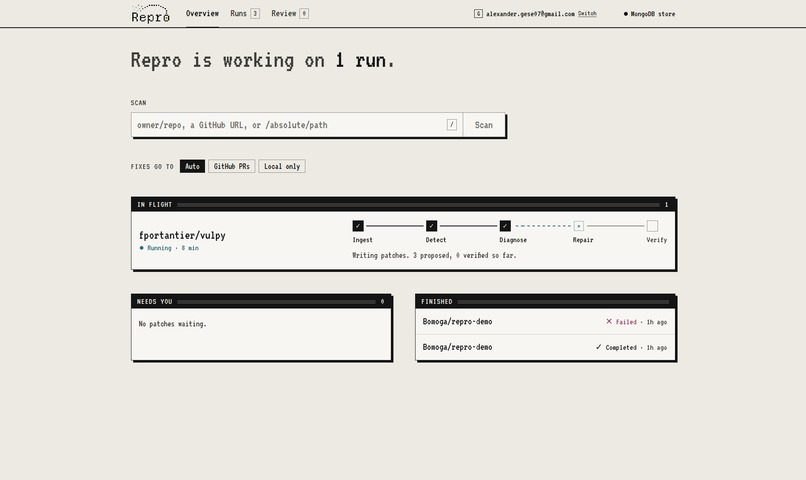Click the Completed status text
Viewport: 806px width, 480px height.
(x=621, y=348)
